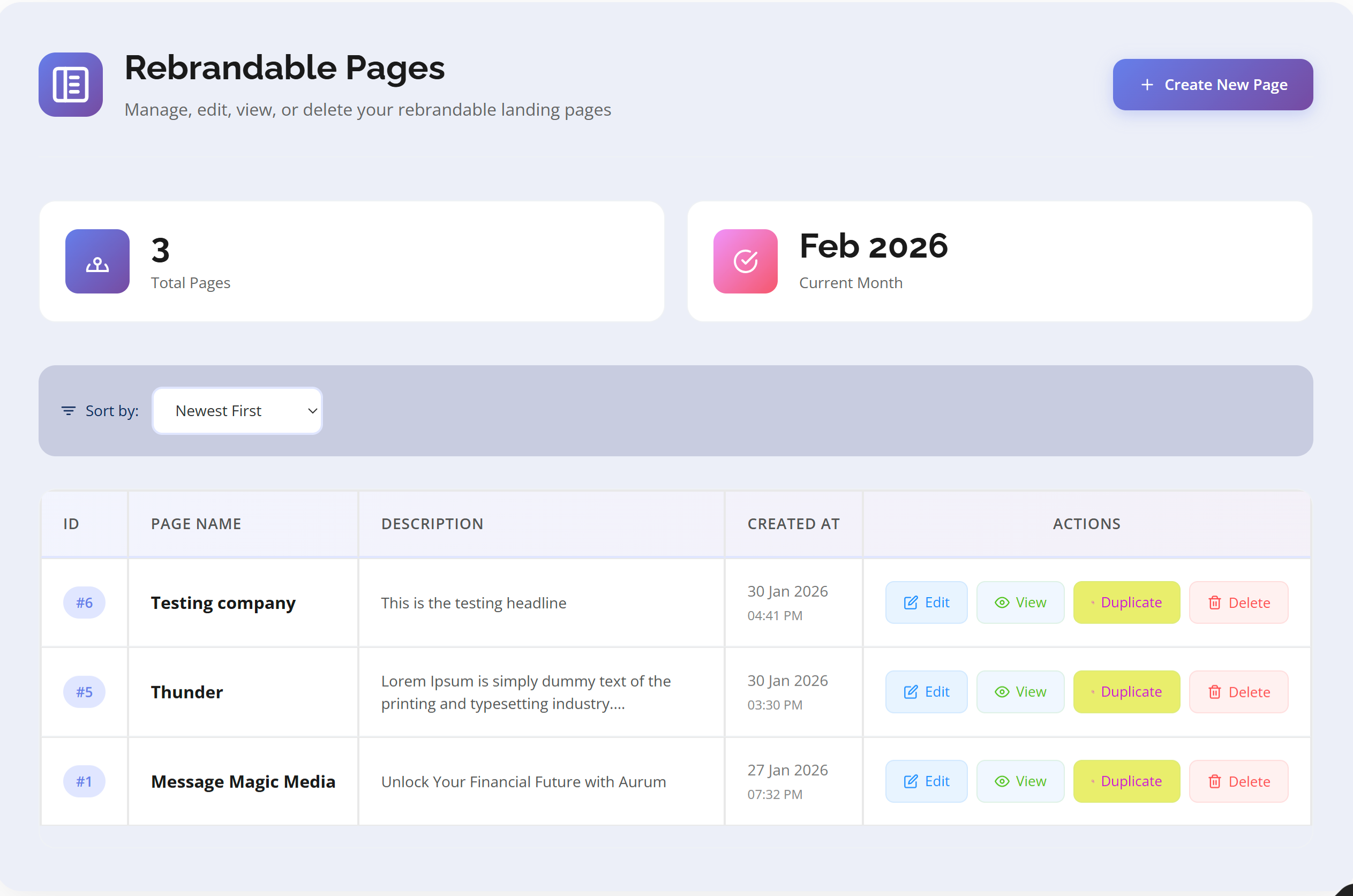Screen dimensions: 1353x896
Task: Delete the Message Magic Media page
Action: (x=1238, y=781)
